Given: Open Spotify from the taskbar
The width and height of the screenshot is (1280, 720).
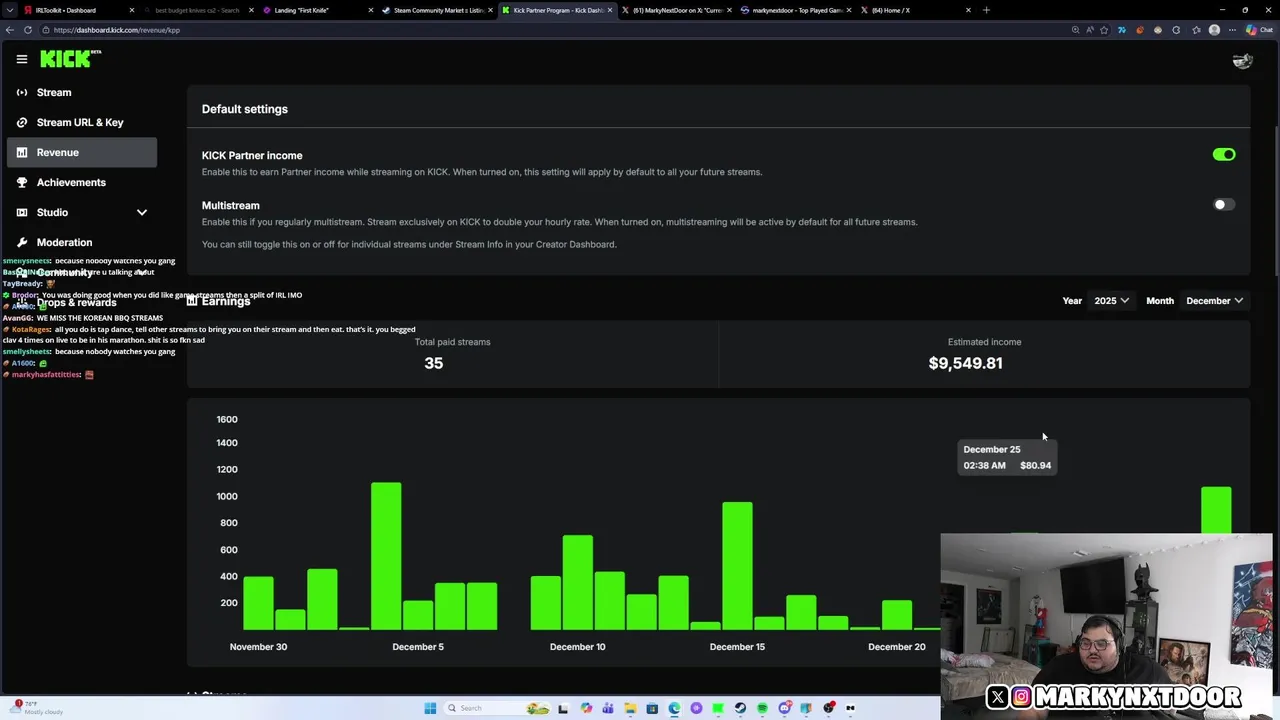Looking at the screenshot, I should [x=762, y=708].
